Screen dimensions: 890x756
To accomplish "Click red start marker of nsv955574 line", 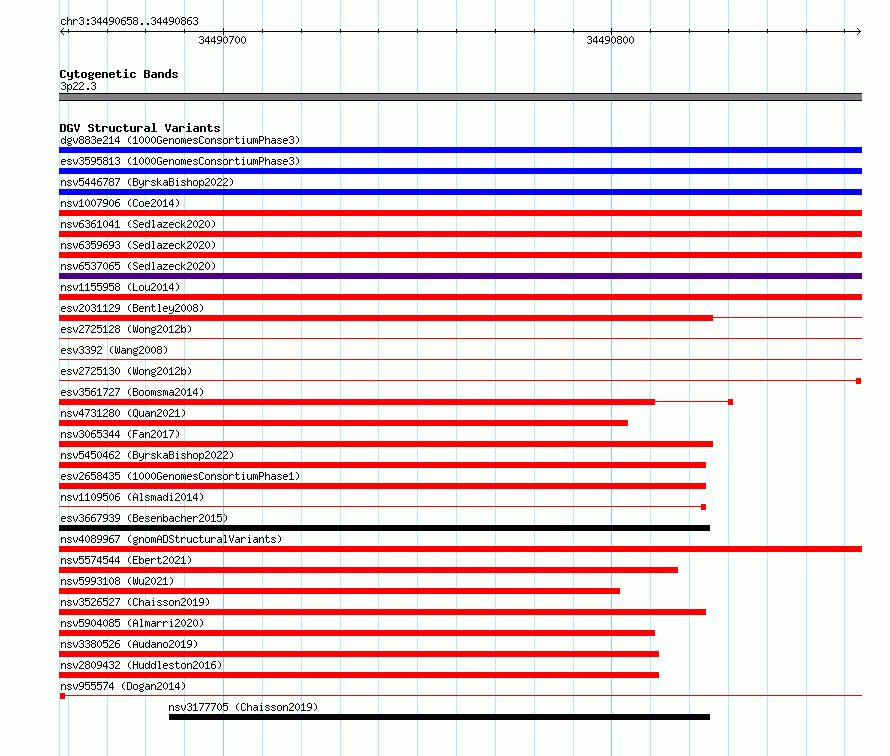I will 62,696.
